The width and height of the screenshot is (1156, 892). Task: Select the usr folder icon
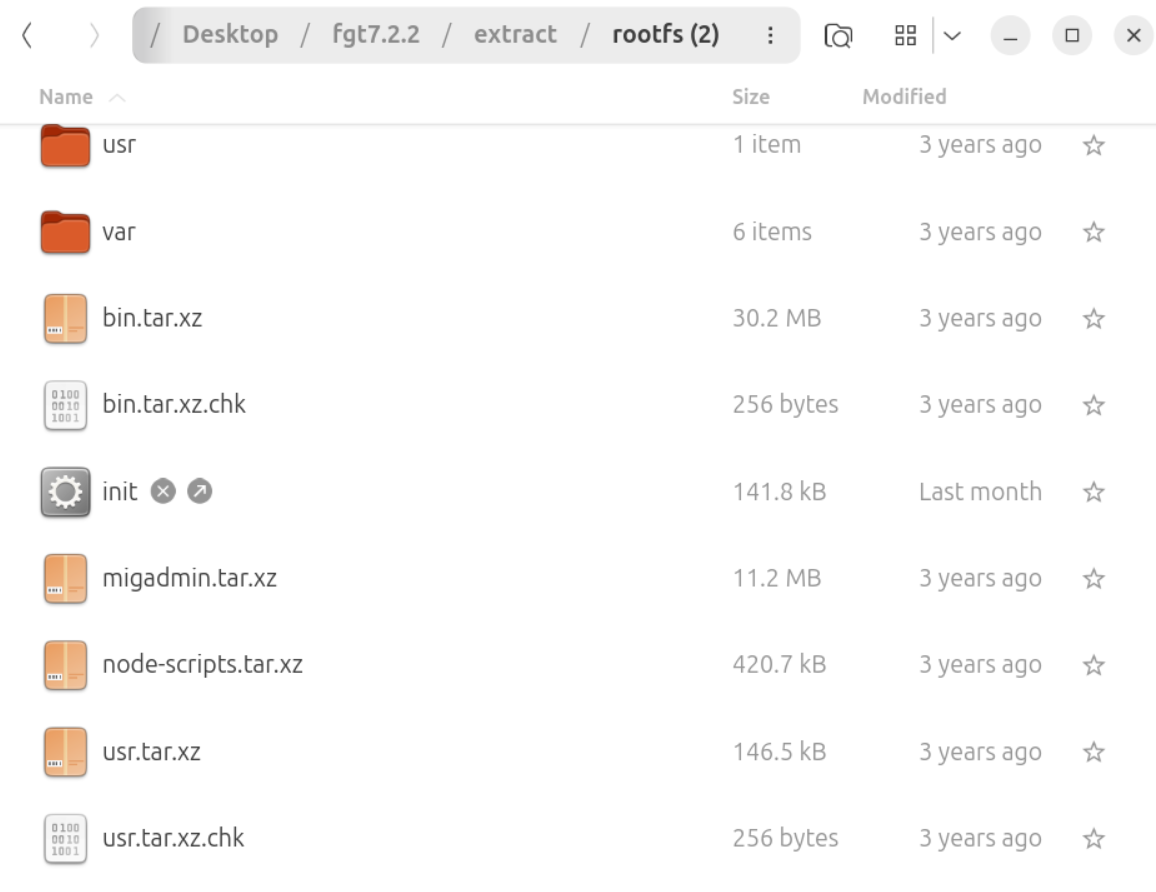pyautogui.click(x=66, y=145)
